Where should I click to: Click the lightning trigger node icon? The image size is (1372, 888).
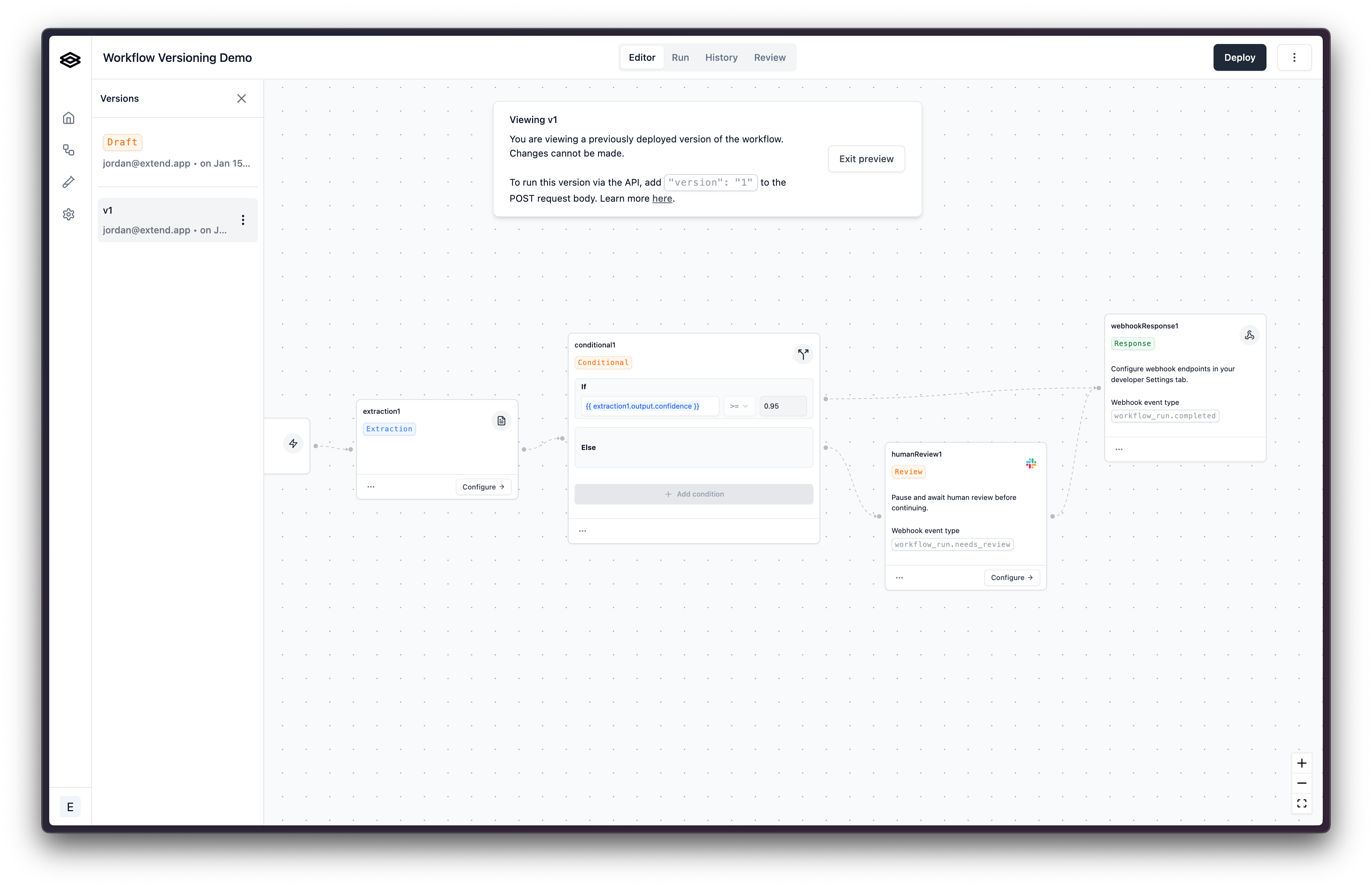(x=293, y=443)
